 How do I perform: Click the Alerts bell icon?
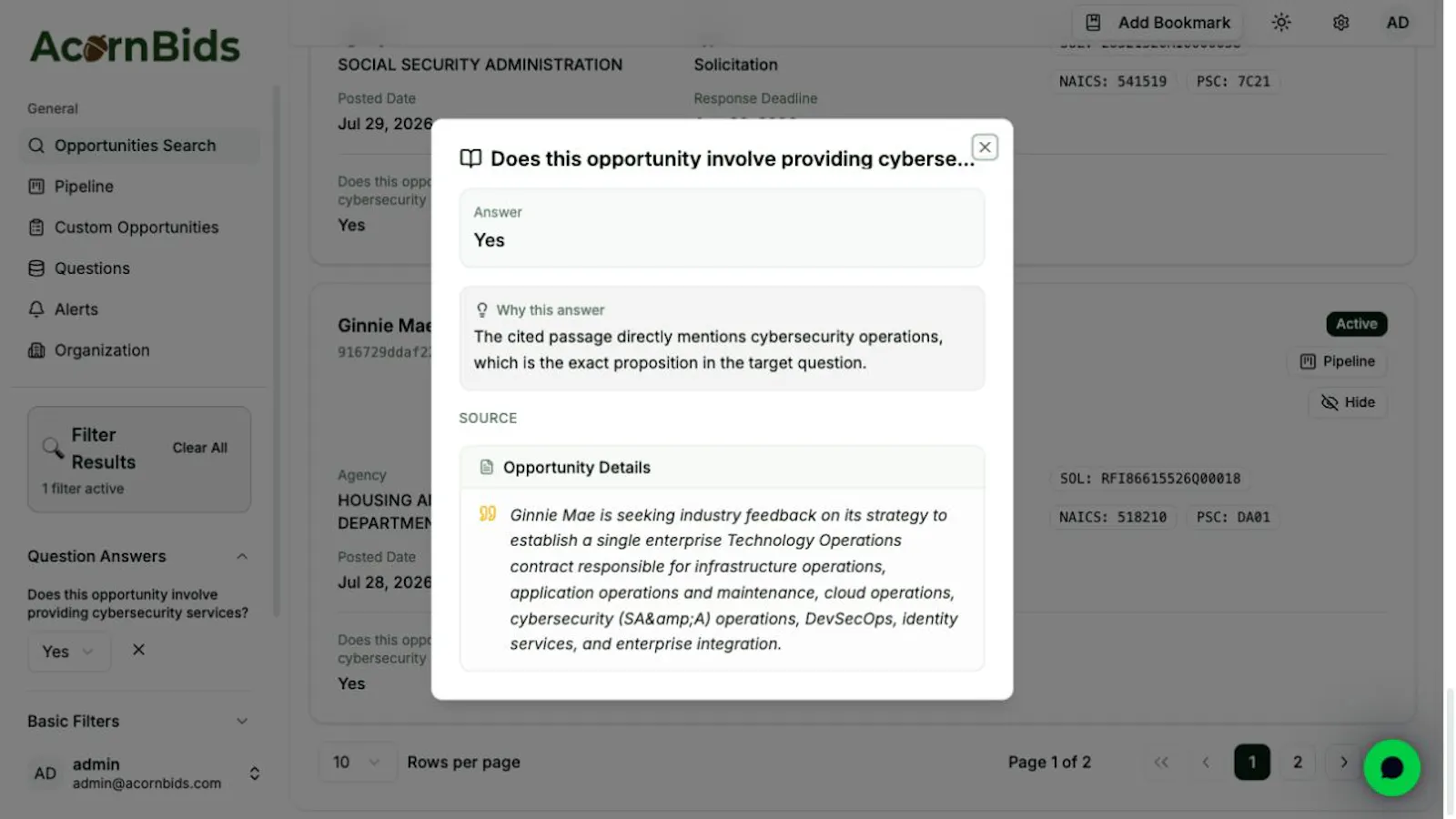tap(36, 309)
